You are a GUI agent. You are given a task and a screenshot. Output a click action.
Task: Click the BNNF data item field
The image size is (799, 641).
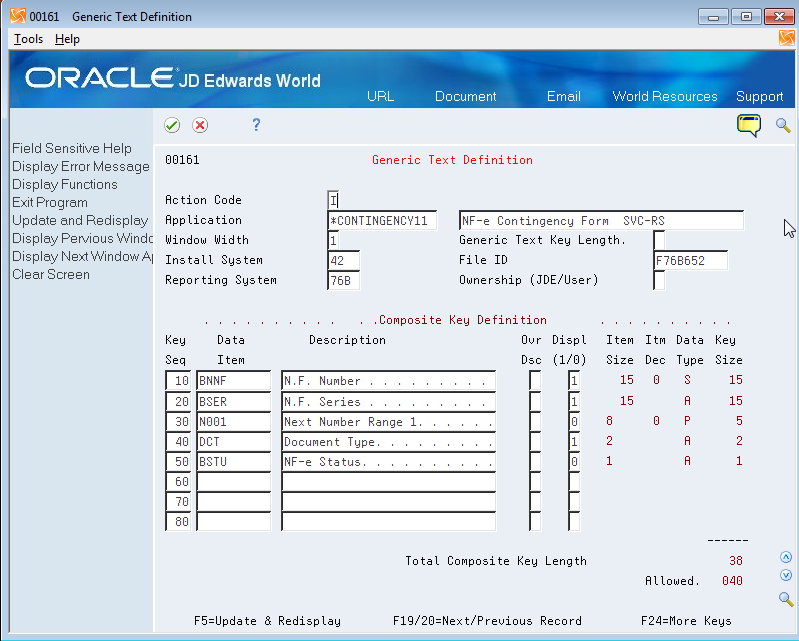(x=234, y=381)
